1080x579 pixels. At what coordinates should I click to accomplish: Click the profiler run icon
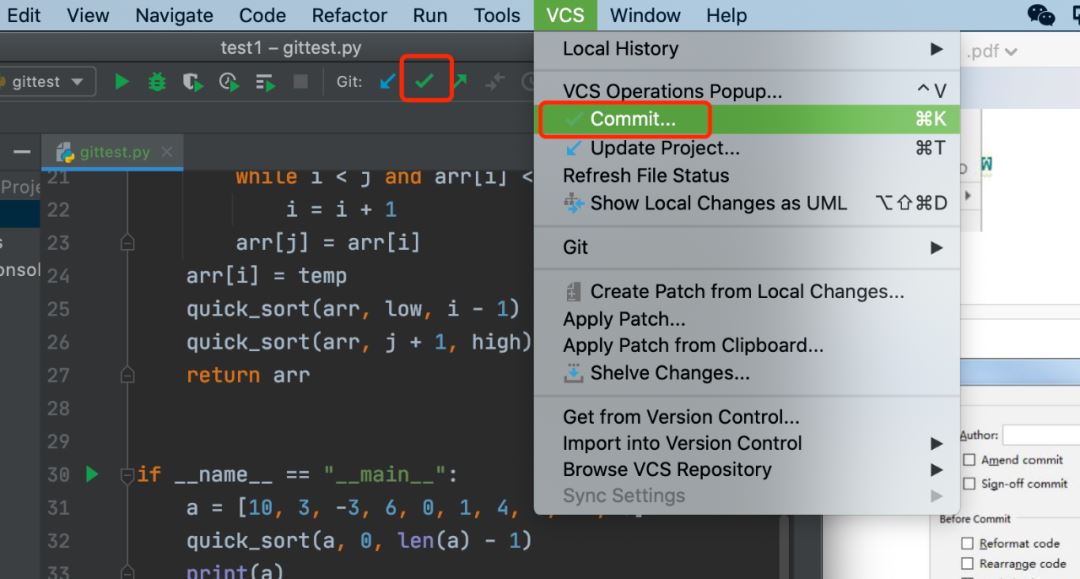coord(229,82)
